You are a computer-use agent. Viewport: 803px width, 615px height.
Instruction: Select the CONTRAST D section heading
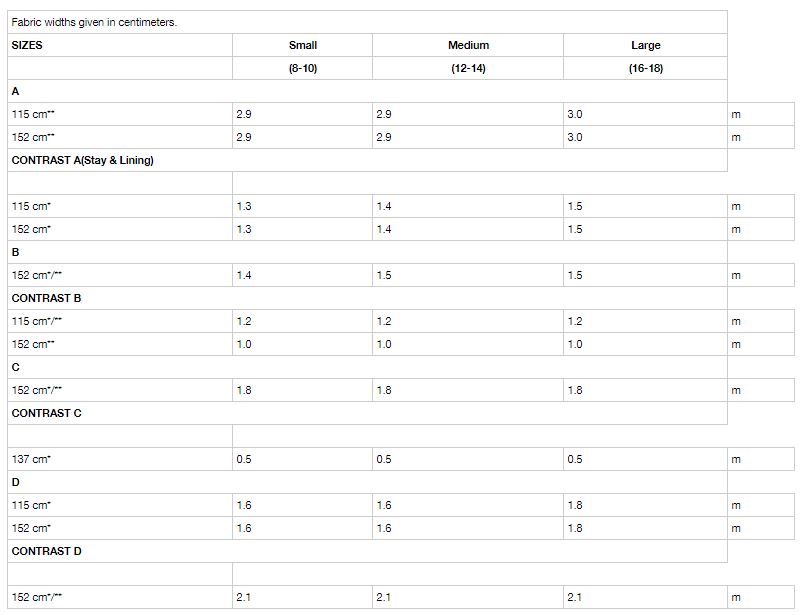coord(46,551)
